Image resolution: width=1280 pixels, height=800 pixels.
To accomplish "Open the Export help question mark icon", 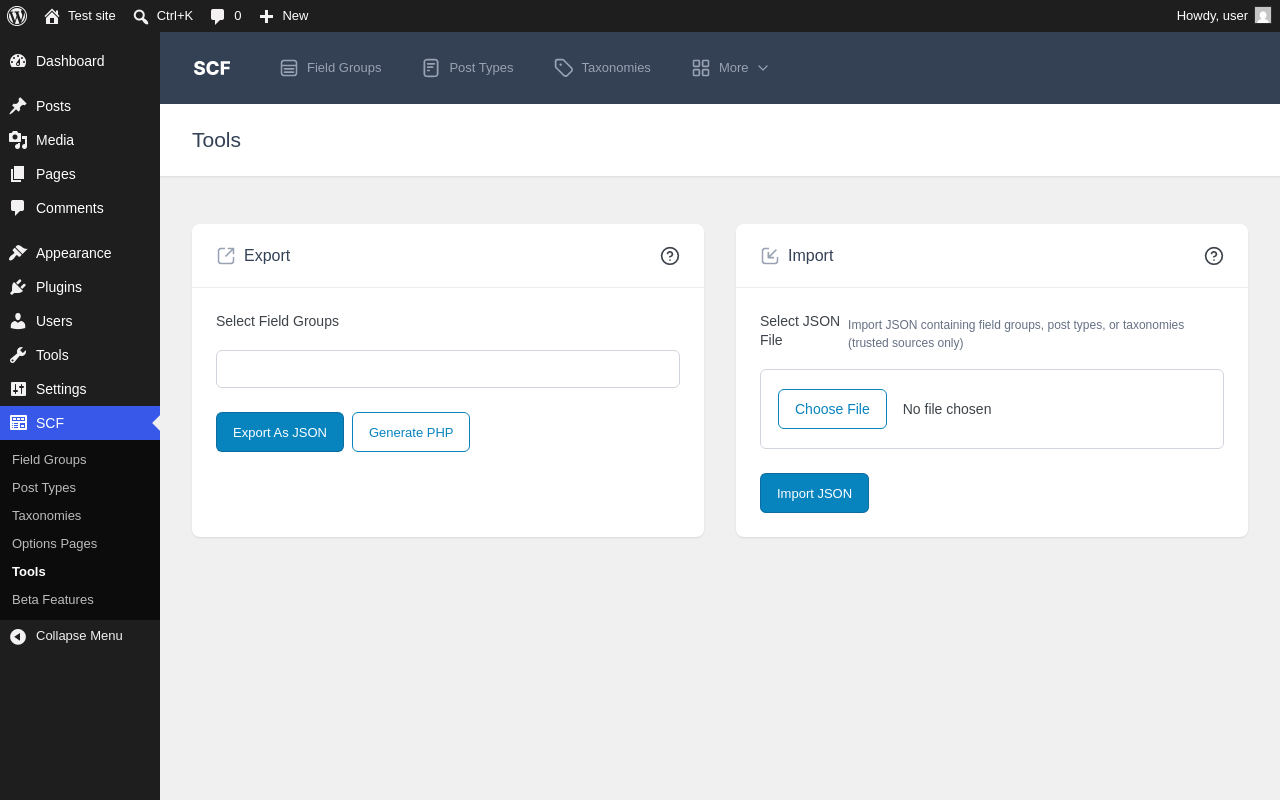I will point(670,256).
